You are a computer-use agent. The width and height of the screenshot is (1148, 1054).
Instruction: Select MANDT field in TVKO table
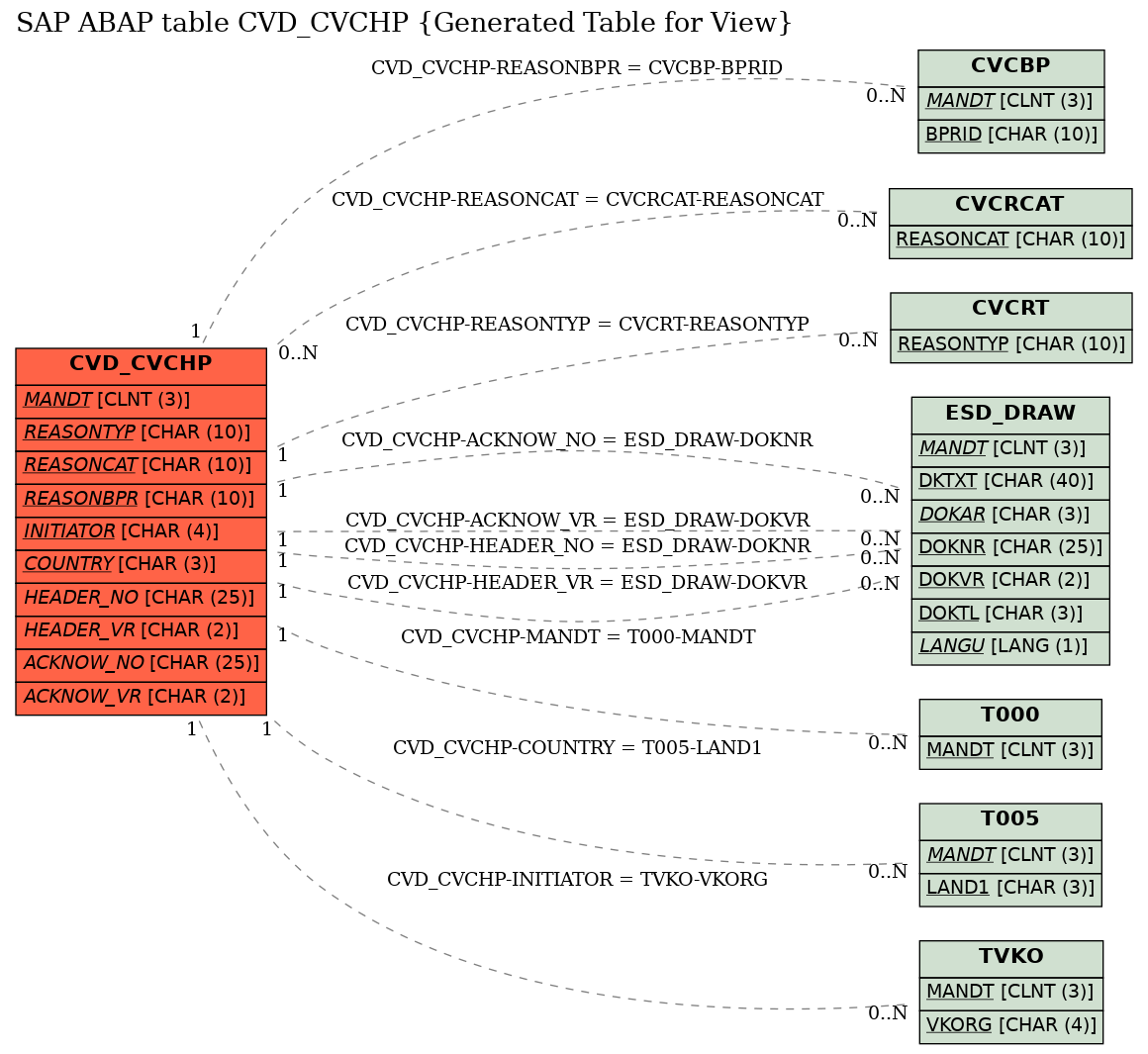tap(1011, 993)
